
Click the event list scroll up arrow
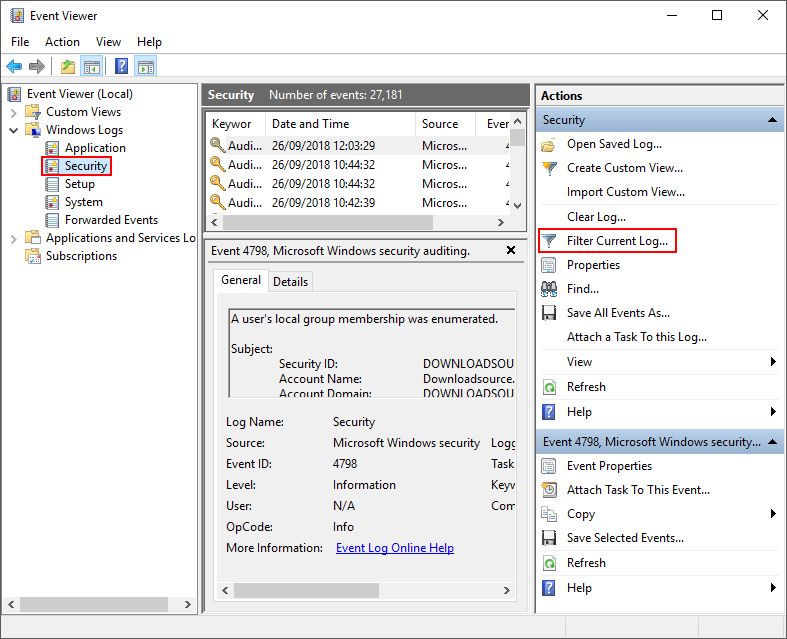pos(518,121)
